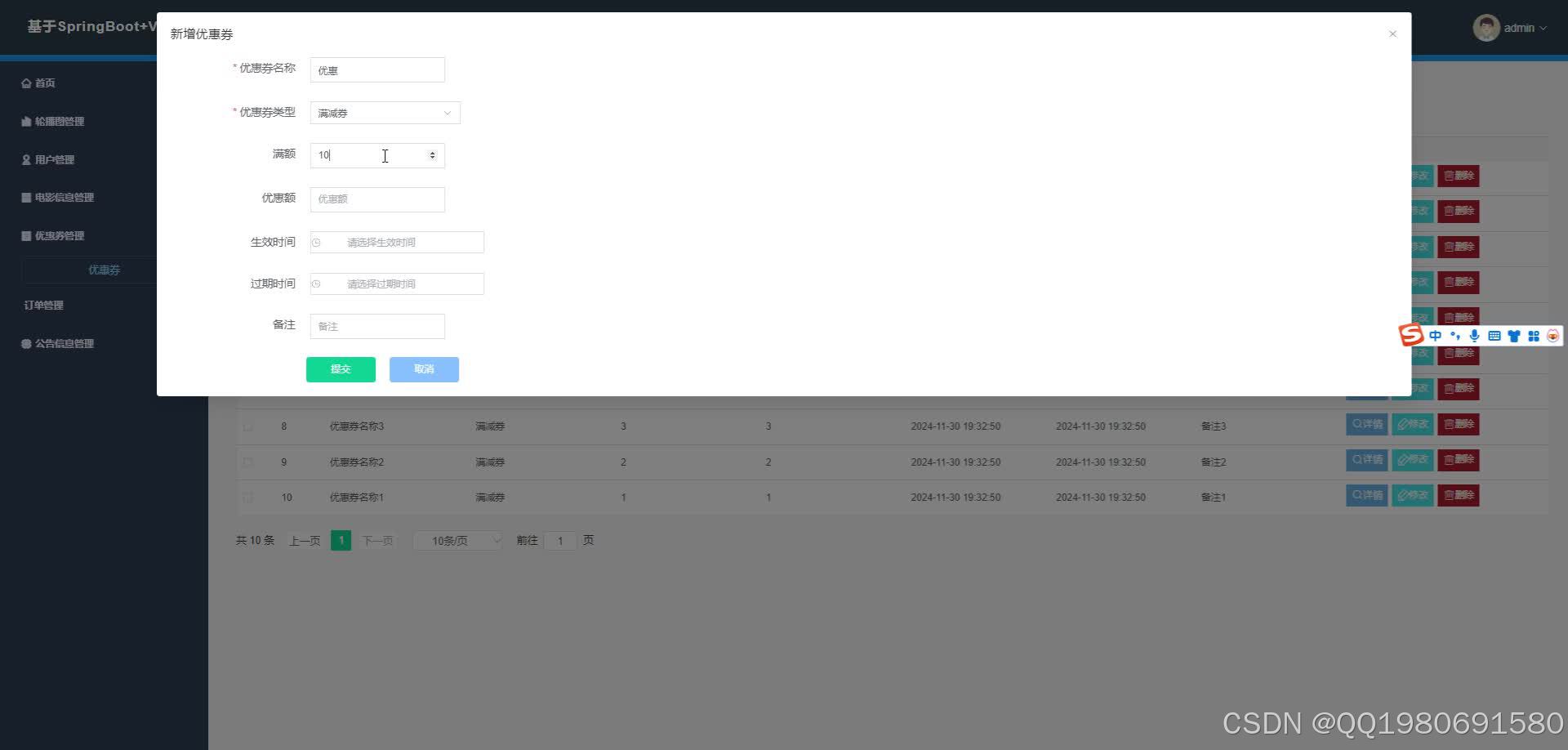Viewport: 1568px width, 750px height.
Task: Open 公告信息管理 in sidebar
Action: [58, 344]
